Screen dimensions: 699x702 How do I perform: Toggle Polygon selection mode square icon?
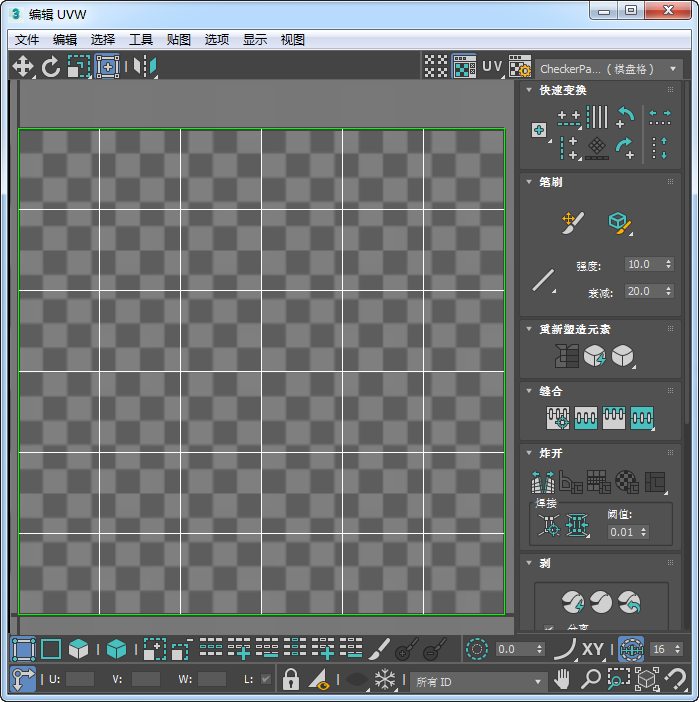51,649
